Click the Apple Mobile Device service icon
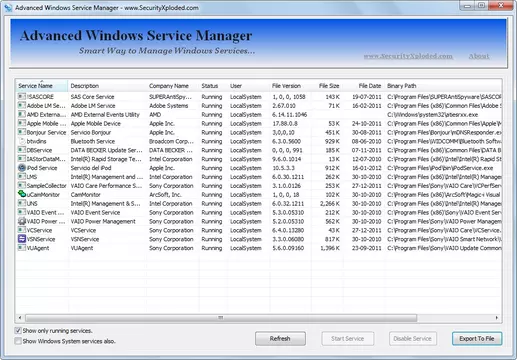The image size is (517, 360). tap(22, 123)
